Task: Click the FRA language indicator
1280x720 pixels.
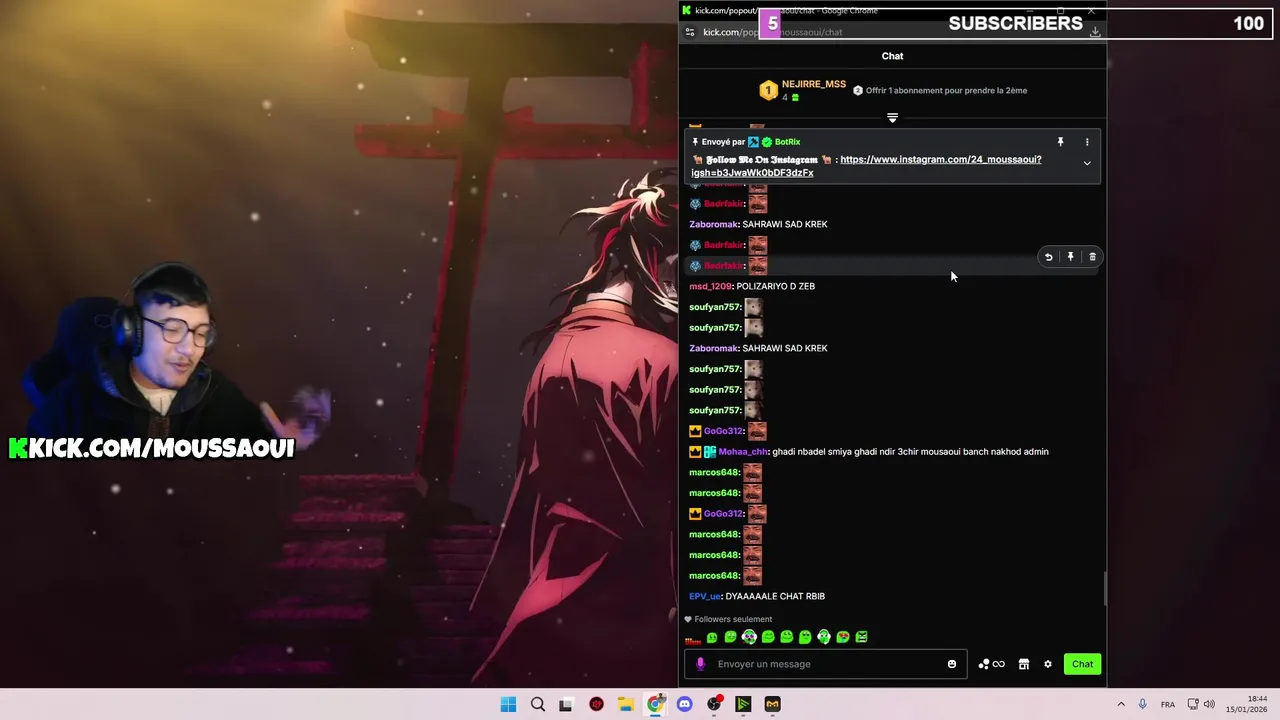Action: [x=1168, y=704]
